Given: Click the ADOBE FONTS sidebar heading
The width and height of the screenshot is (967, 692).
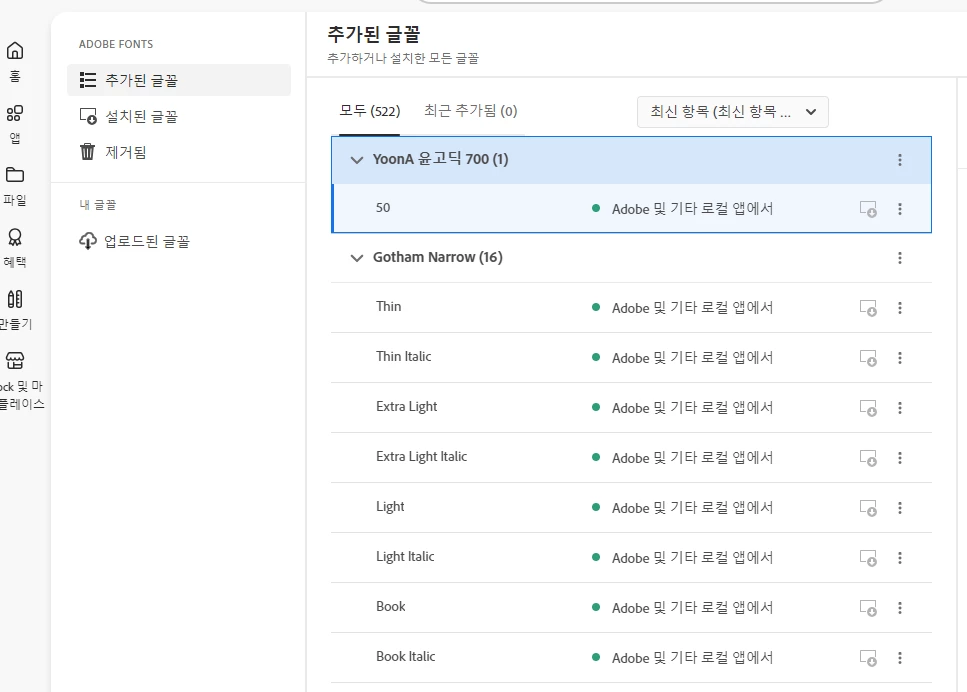Looking at the screenshot, I should coord(116,44).
